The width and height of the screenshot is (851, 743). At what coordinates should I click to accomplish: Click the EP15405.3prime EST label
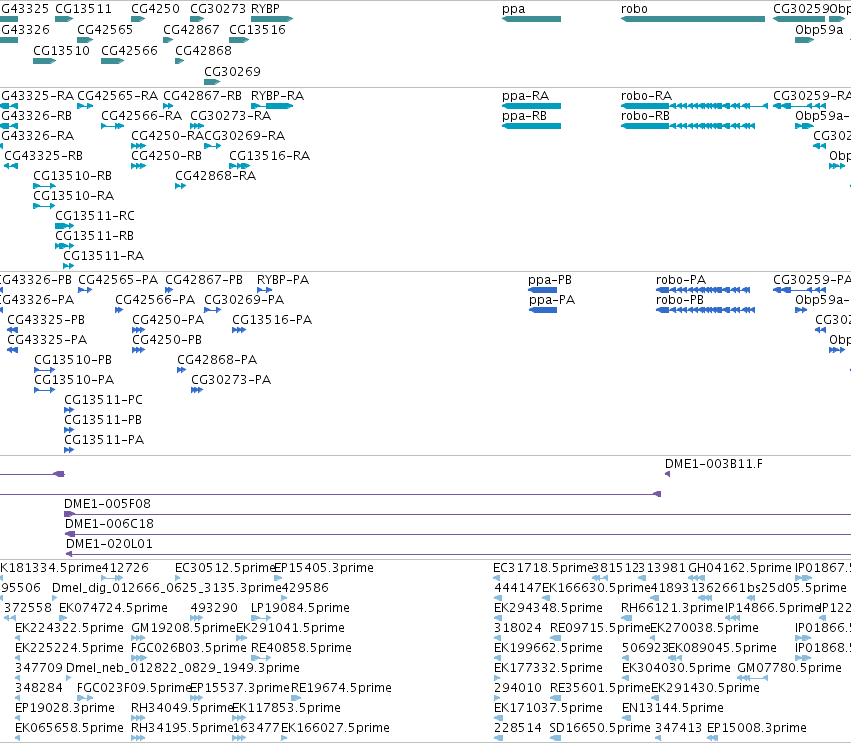[324, 569]
